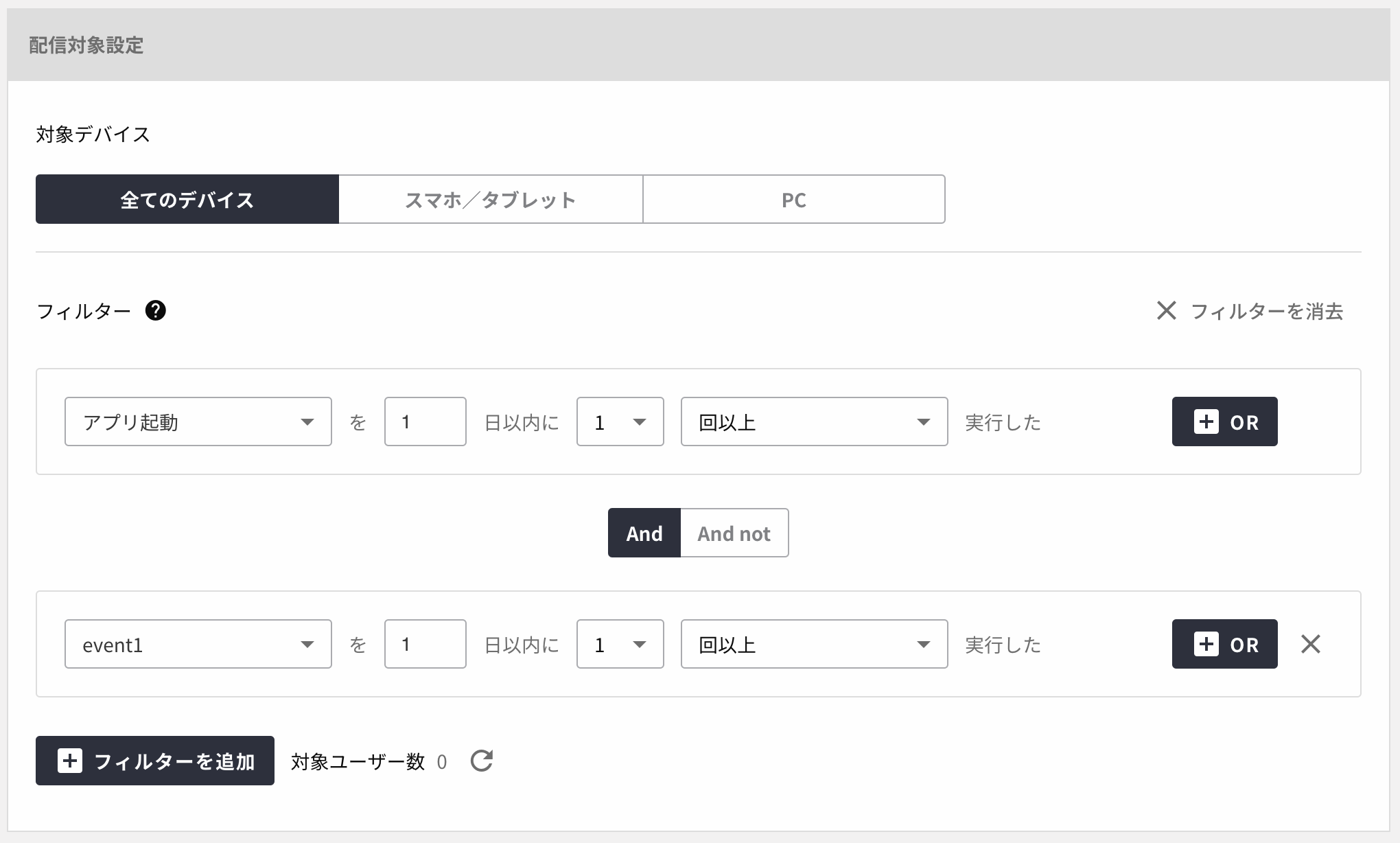Open the event1 event dropdown
Viewport: 1400px width, 843px height.
point(198,644)
